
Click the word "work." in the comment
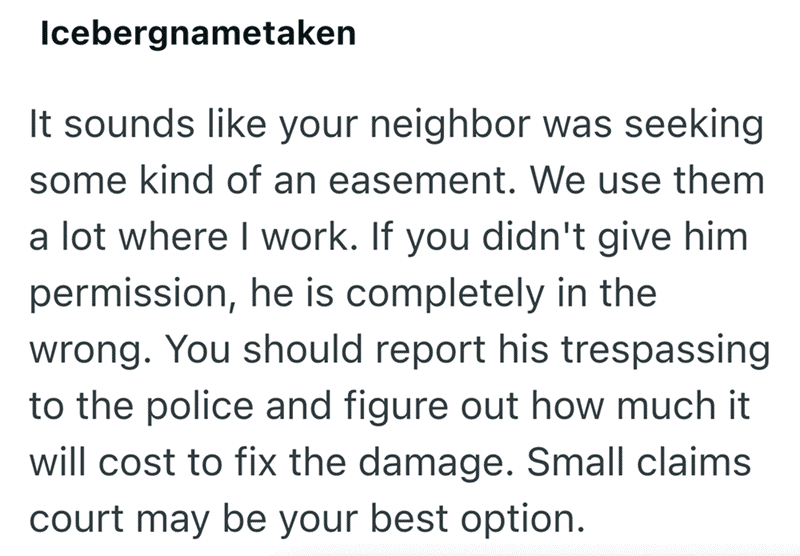(x=305, y=237)
